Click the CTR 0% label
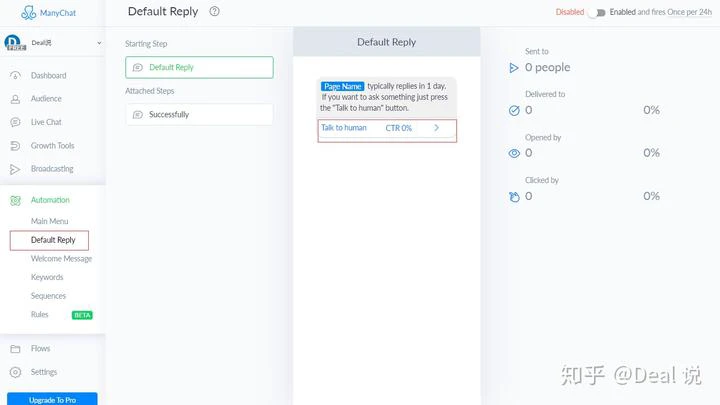The width and height of the screenshot is (720, 405). point(399,128)
